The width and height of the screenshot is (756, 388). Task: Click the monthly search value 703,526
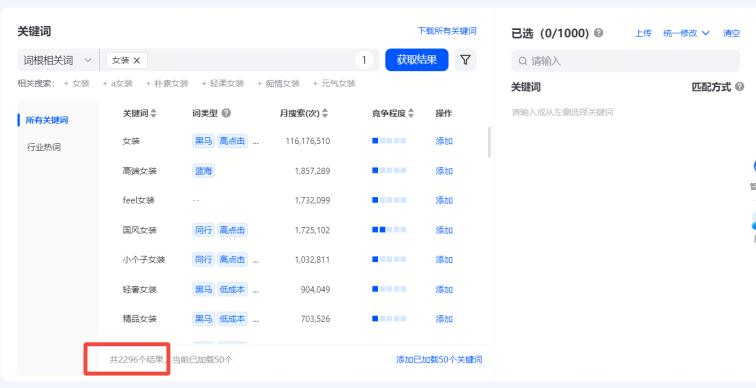(x=316, y=319)
